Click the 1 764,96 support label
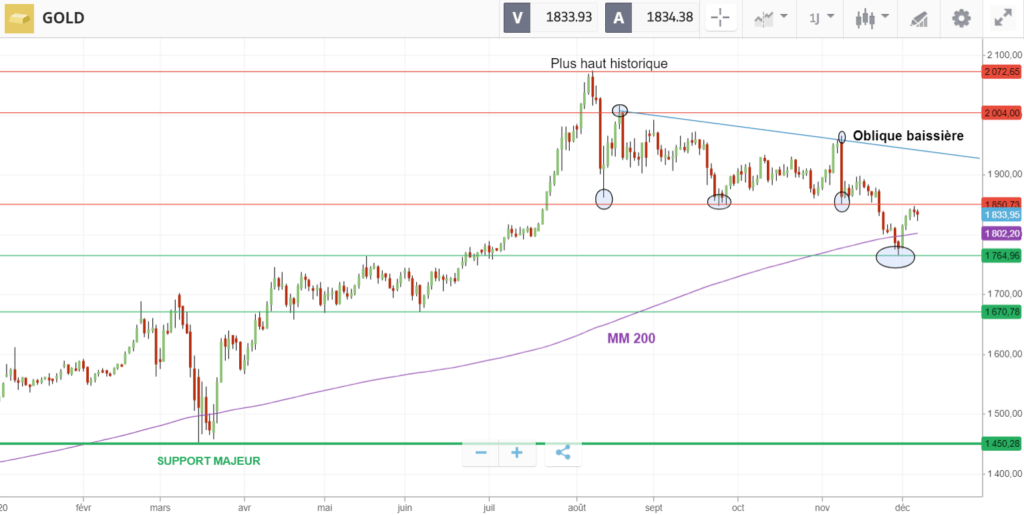1024x515 pixels. [1001, 256]
